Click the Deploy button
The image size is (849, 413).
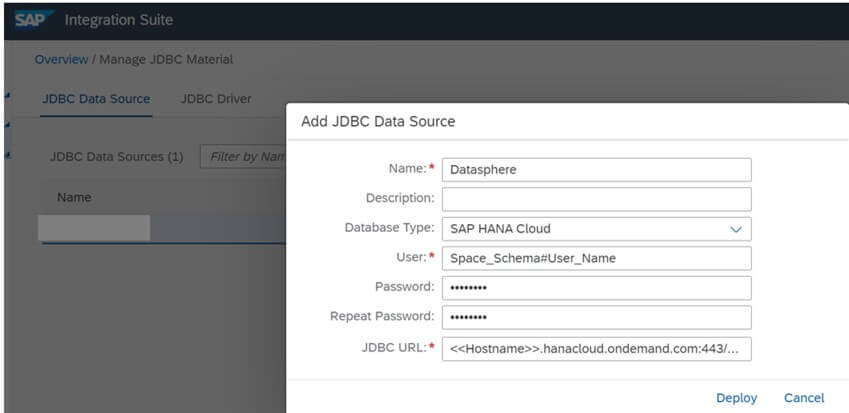736,398
